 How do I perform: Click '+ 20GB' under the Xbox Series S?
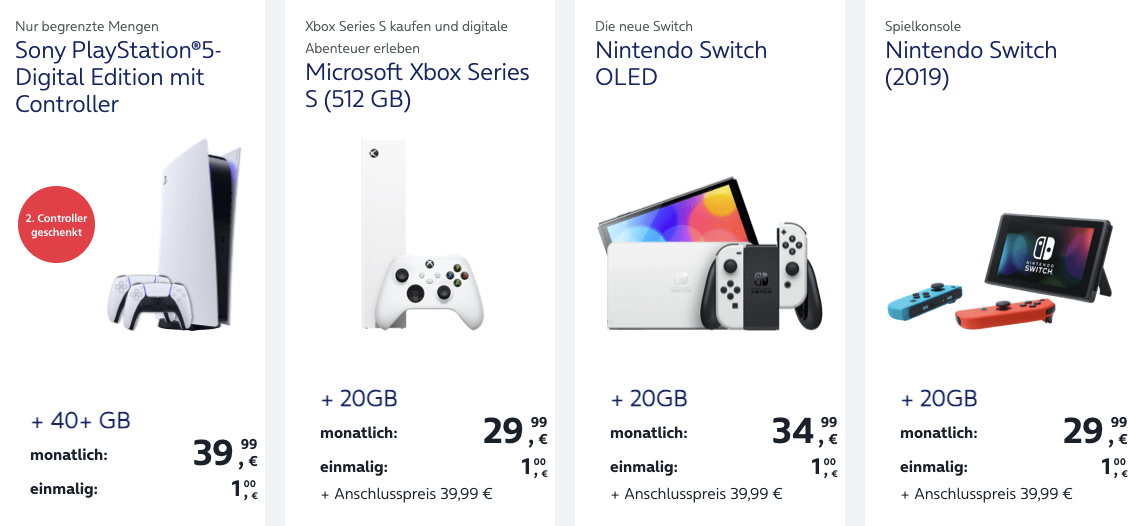pos(359,399)
